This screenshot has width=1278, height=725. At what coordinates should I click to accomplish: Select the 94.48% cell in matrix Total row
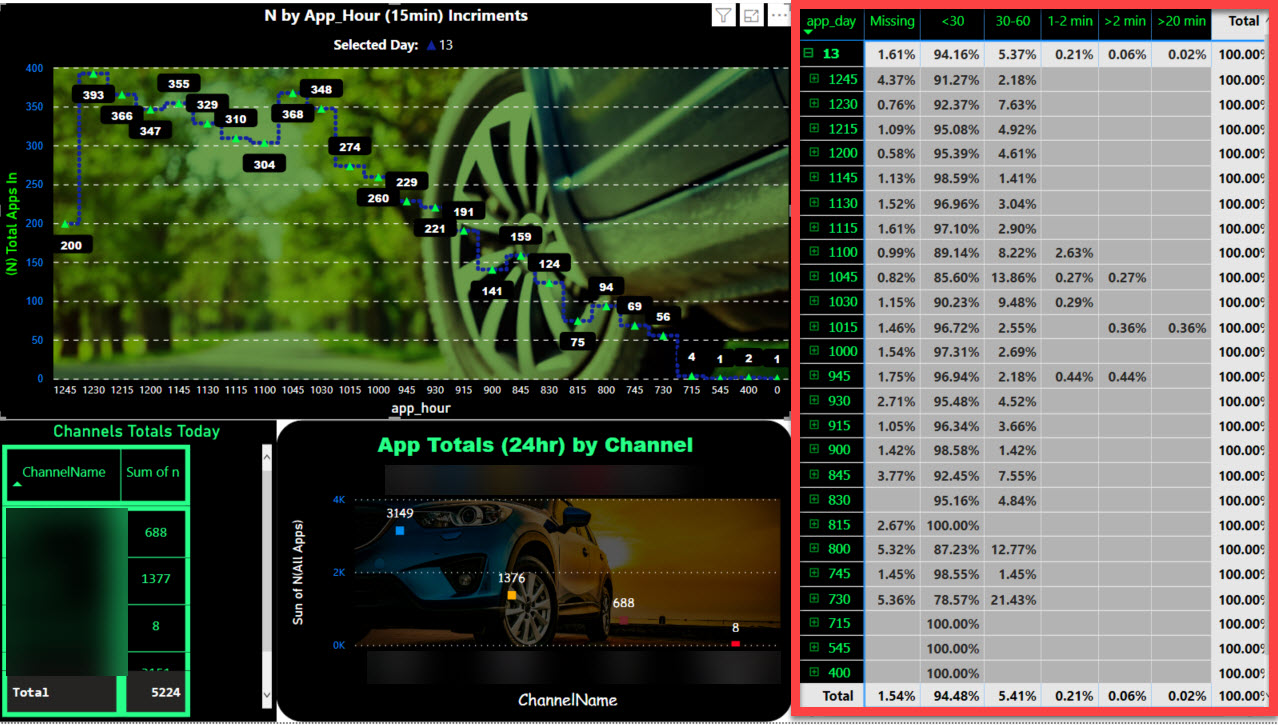(x=952, y=696)
